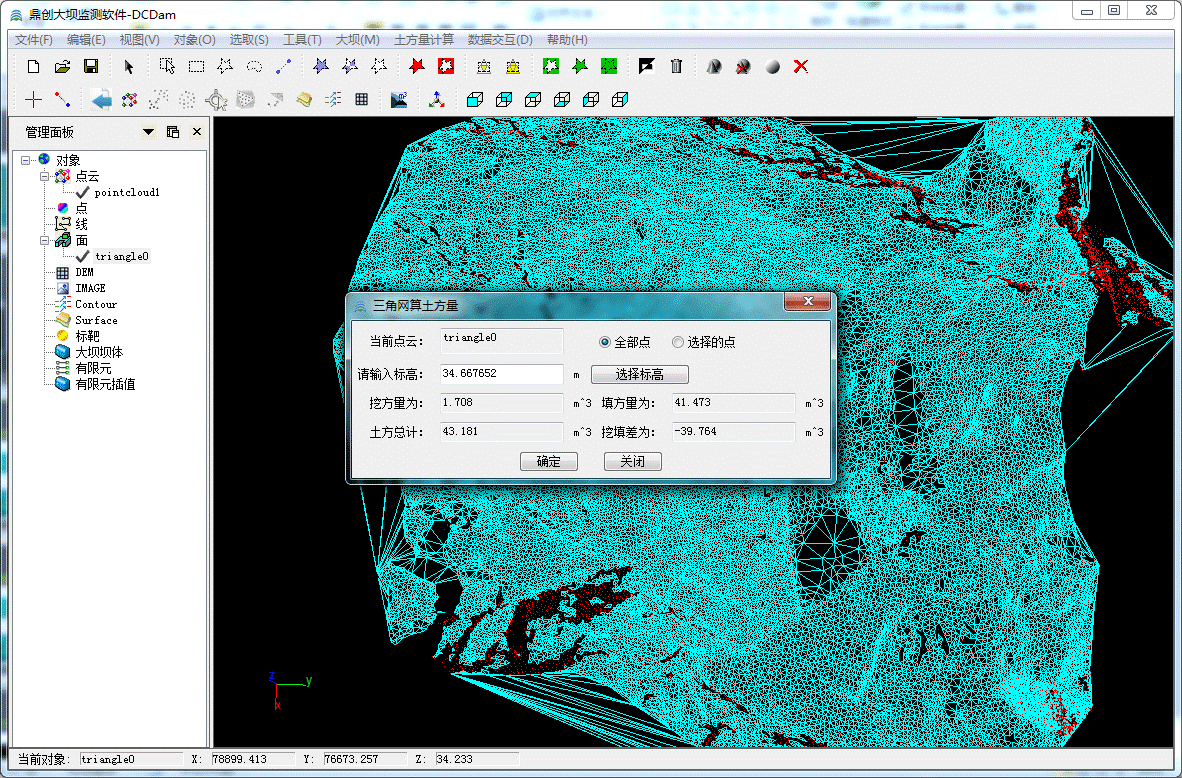The width and height of the screenshot is (1182, 778).
Task: Select the rectangle selection tool
Action: 197,67
